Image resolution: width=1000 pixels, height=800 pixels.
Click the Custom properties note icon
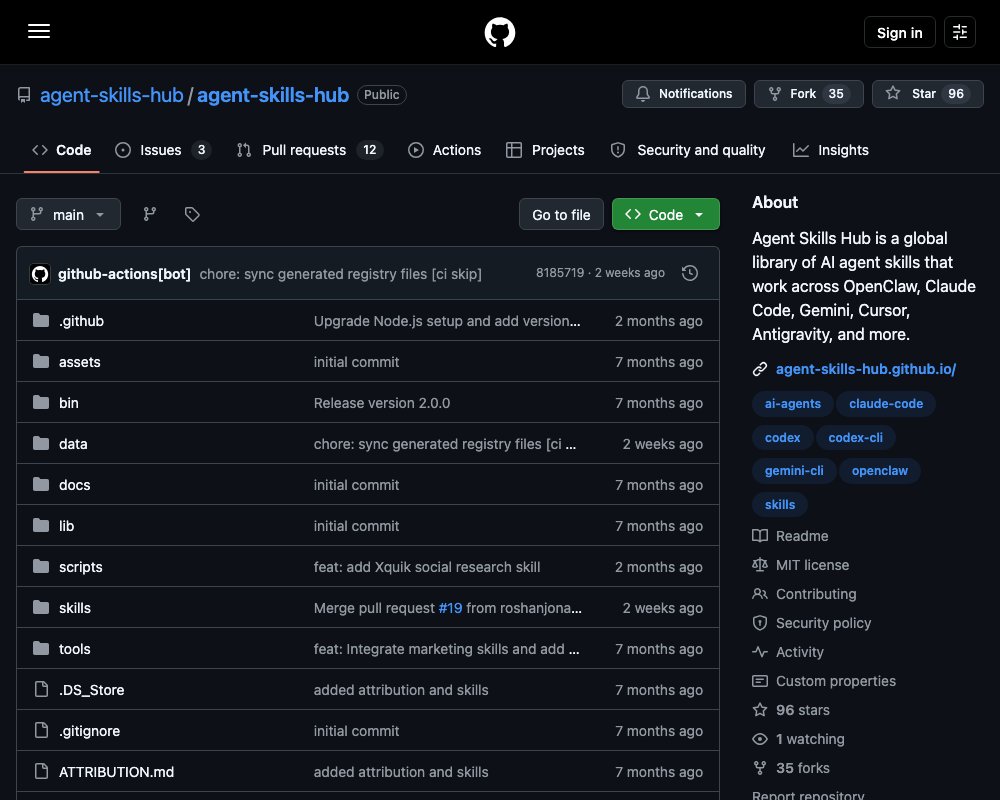(x=760, y=681)
